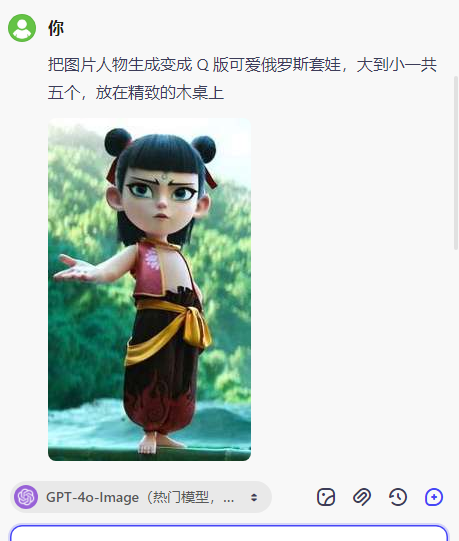Screen dimensions: 459x541
Task: Click the green user avatar icon
Action: 22,28
